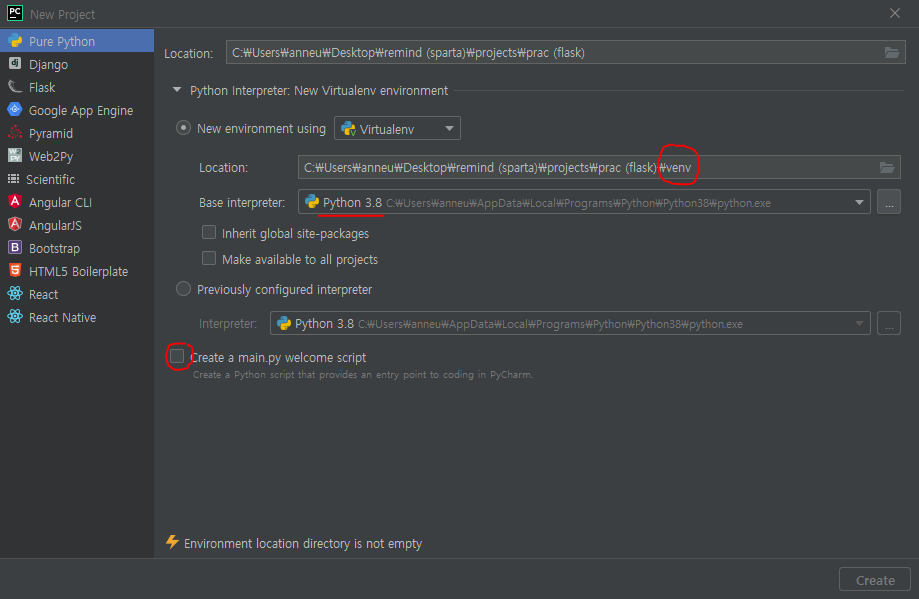Select Scientific project type
This screenshot has width=919, height=599.
(x=77, y=179)
